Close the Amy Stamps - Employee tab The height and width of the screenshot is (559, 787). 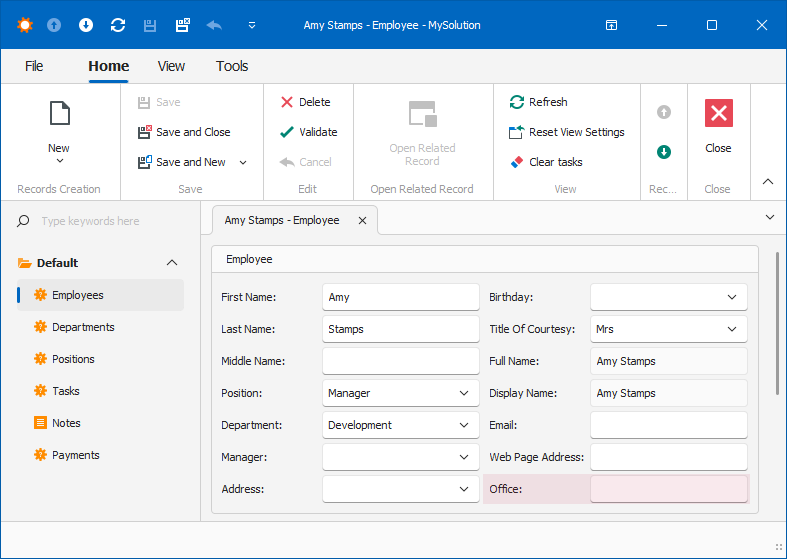click(x=362, y=220)
